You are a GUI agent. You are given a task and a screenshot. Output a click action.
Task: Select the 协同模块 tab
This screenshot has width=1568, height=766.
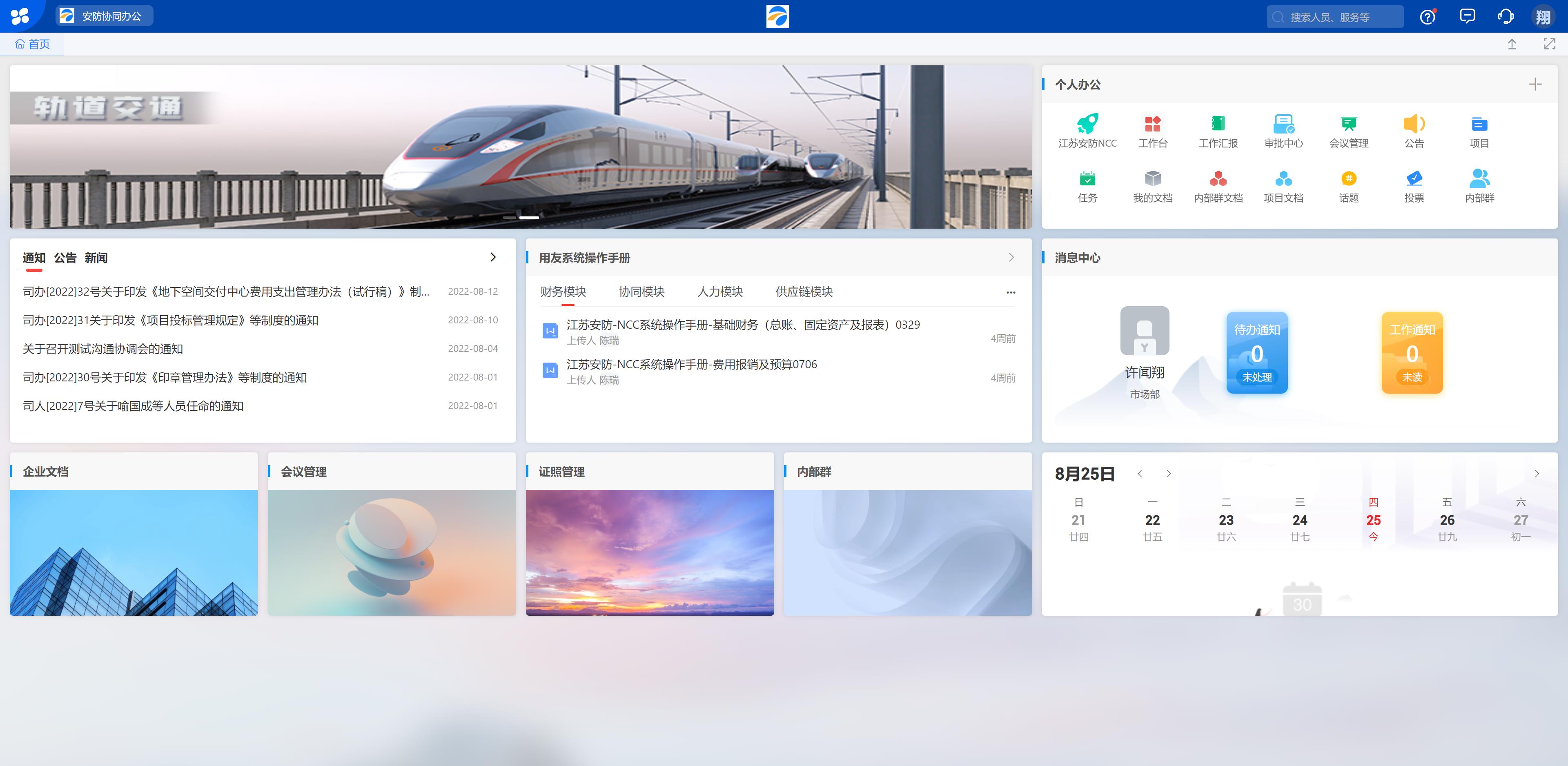(641, 292)
